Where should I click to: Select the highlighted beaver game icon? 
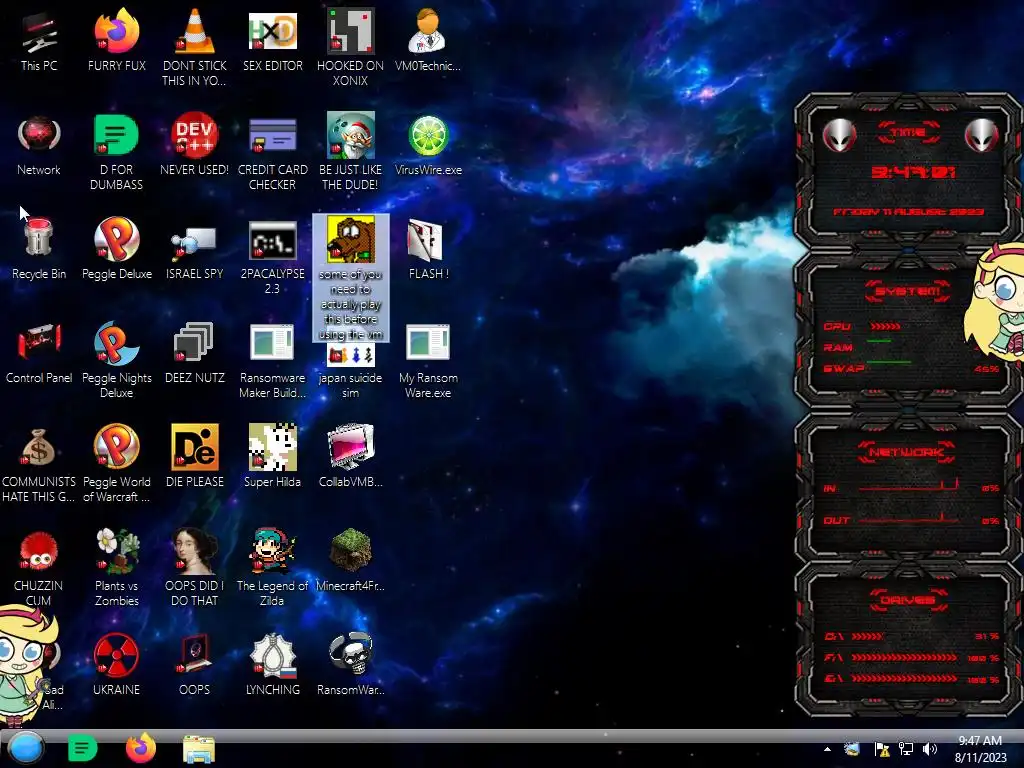point(351,240)
